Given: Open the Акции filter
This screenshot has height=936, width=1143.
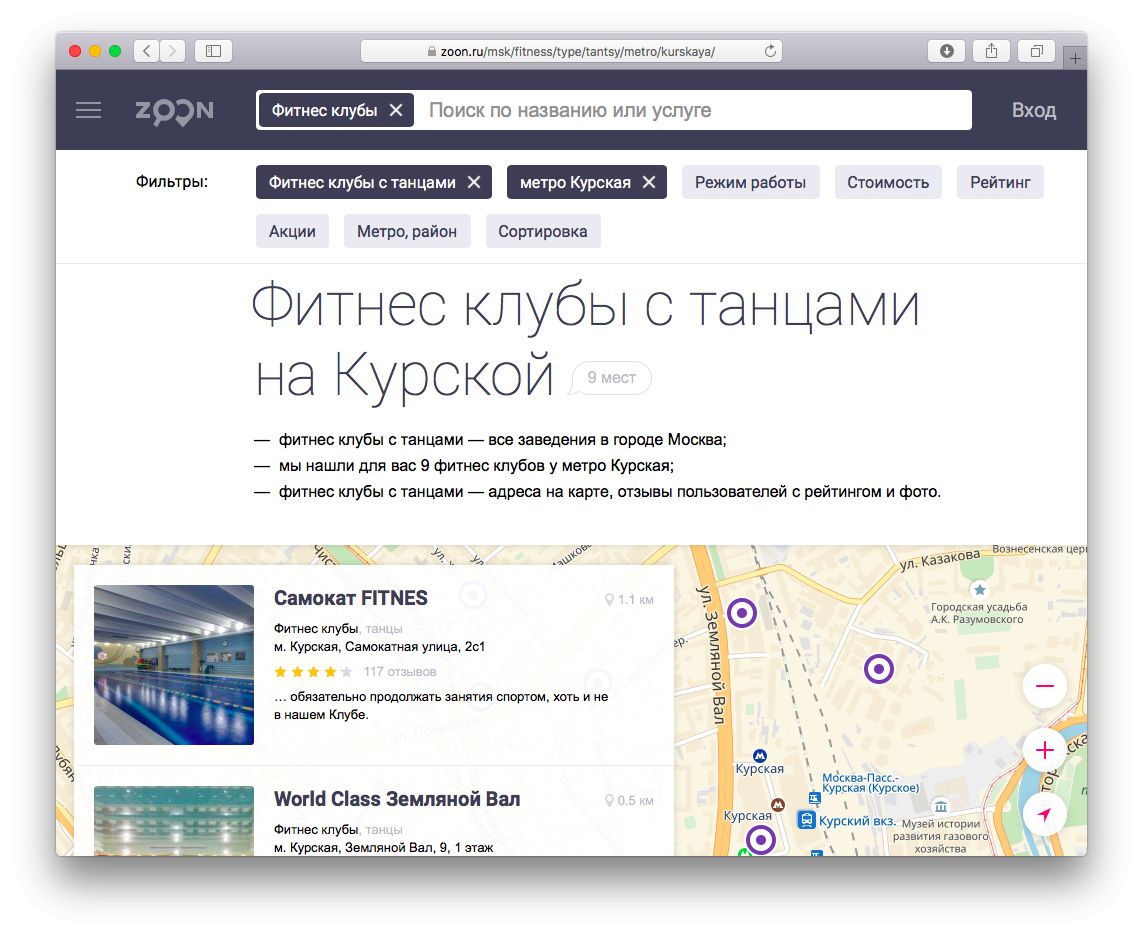Looking at the screenshot, I should (292, 231).
